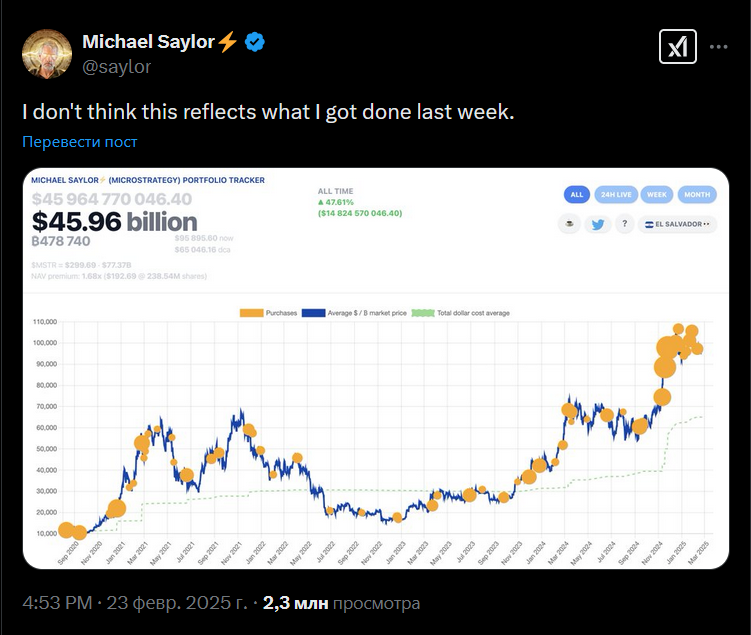Open the three-dot post options menu
The width and height of the screenshot is (751, 635).
click(x=719, y=47)
